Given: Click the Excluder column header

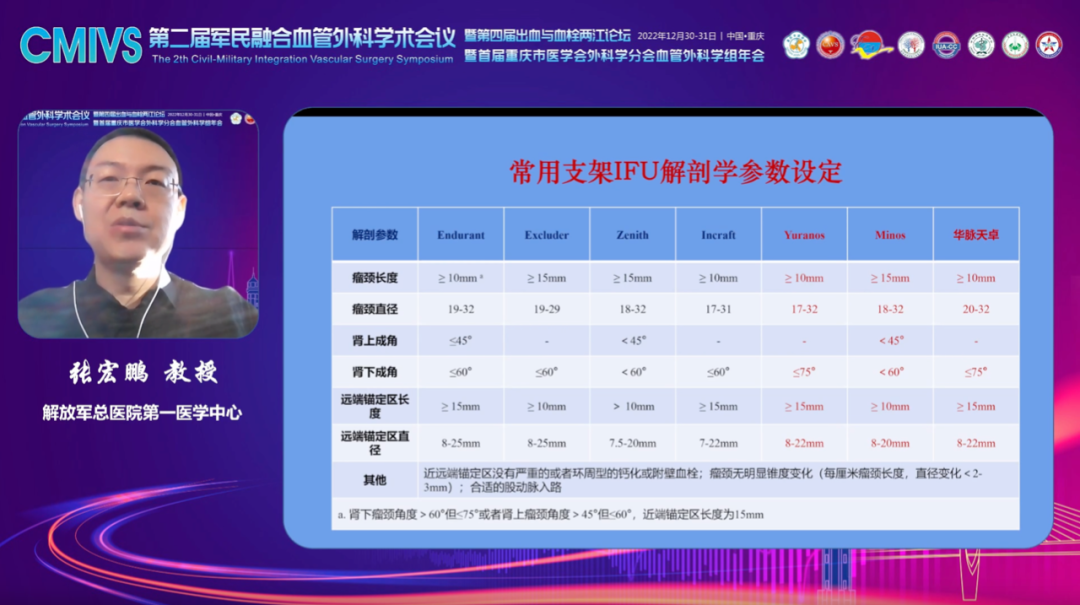Looking at the screenshot, I should (547, 234).
